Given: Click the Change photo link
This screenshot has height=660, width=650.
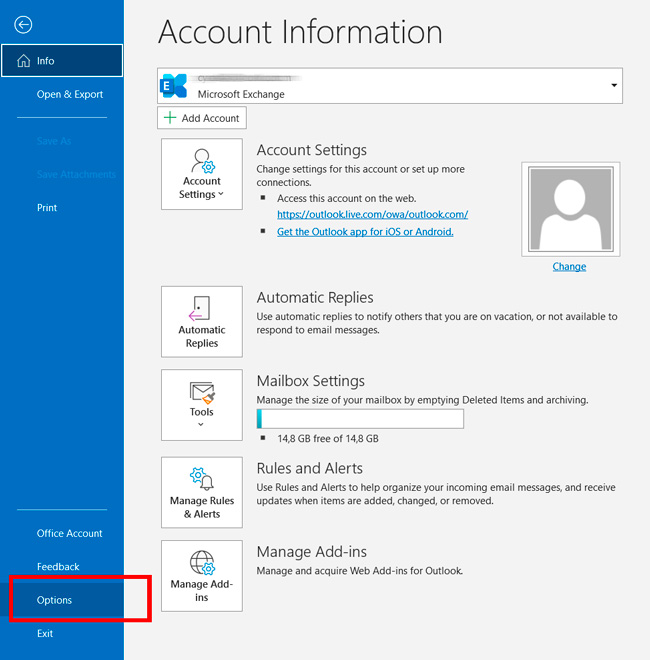Looking at the screenshot, I should coord(569,266).
